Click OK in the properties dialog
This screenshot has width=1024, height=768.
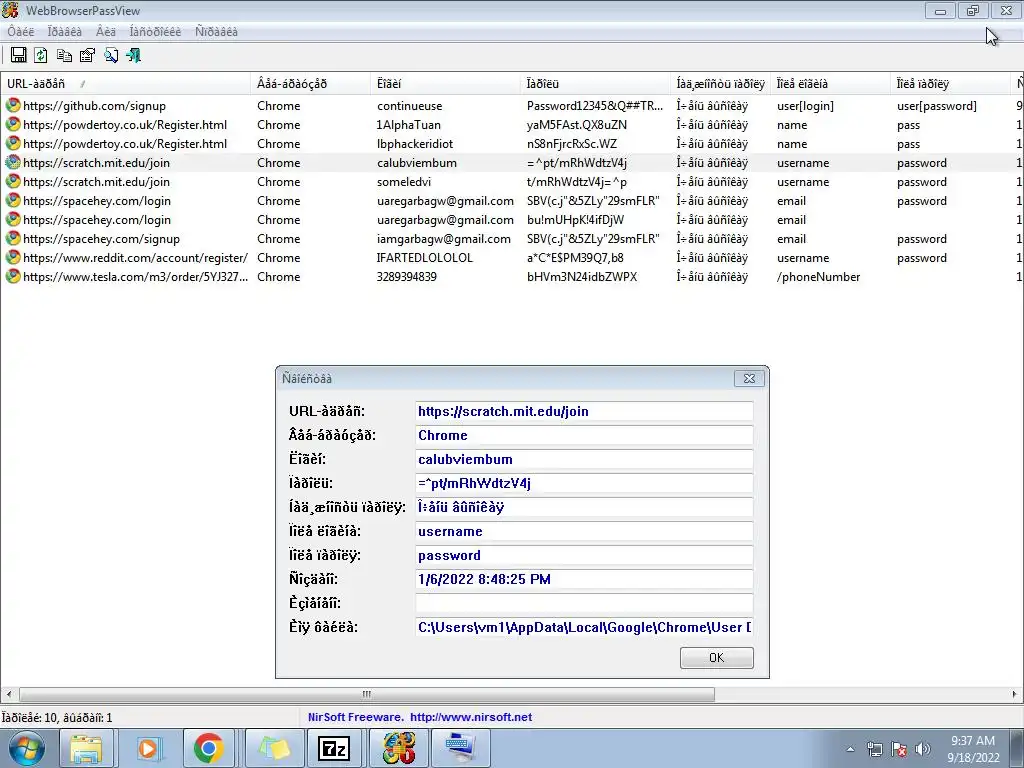pyautogui.click(x=716, y=658)
